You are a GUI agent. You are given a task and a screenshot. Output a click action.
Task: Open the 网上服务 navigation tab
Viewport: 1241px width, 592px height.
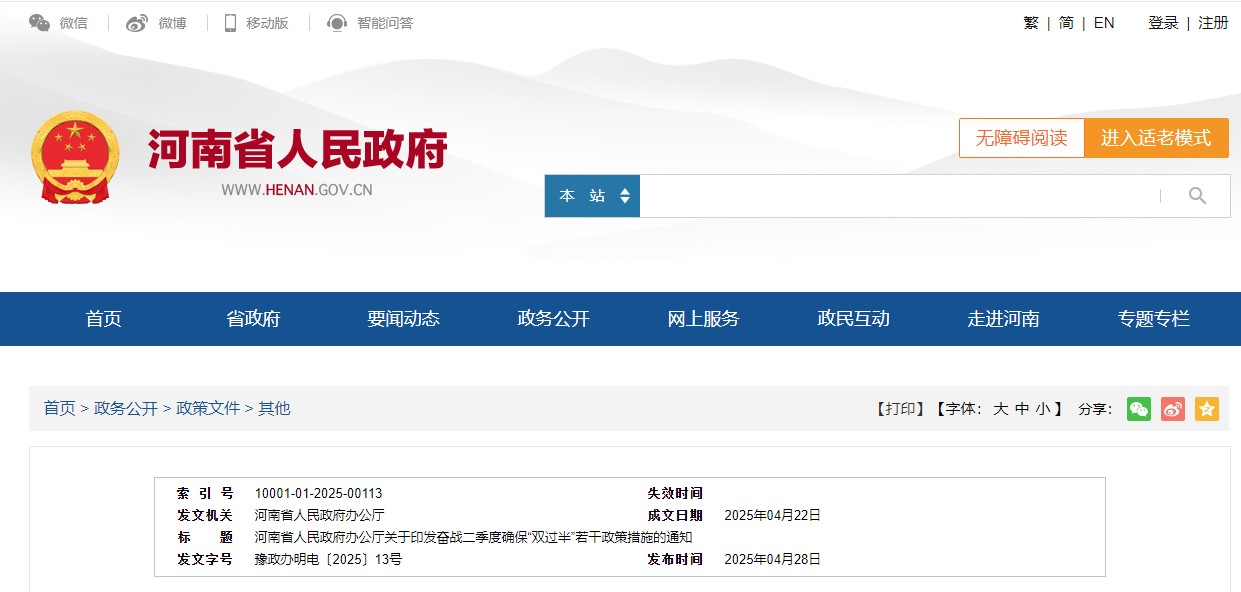(x=703, y=319)
